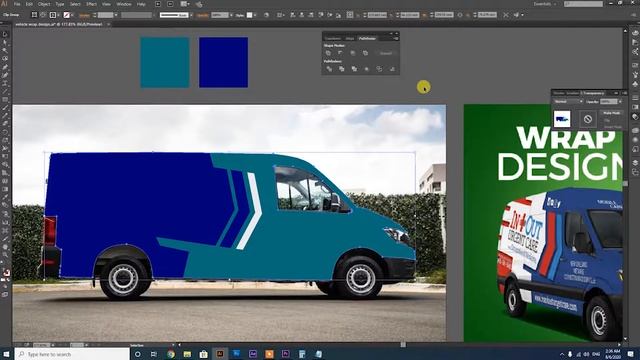640x360 pixels.
Task: Switch to Align tab in Pathfinder panel group
Action: click(350, 38)
